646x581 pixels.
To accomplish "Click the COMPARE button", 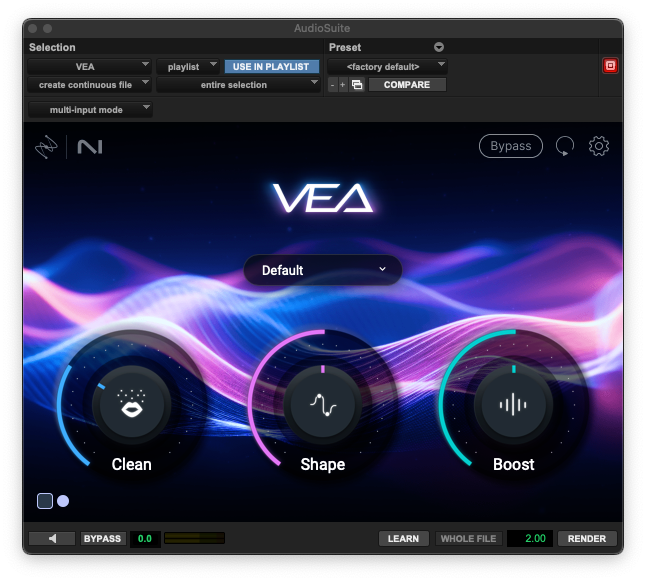I will (407, 85).
